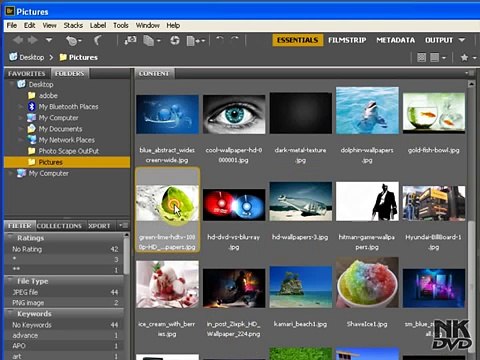Collapse the Keywords filter section
480x360 pixels.
click(10, 313)
